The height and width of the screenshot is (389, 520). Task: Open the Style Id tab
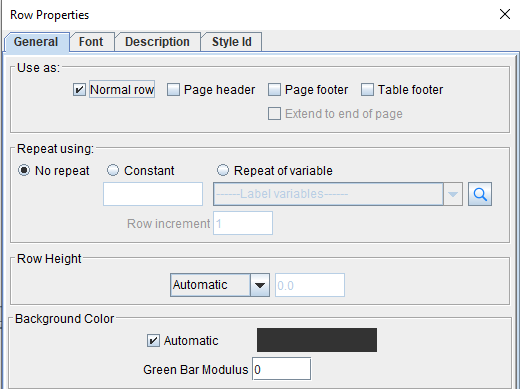tap(232, 42)
